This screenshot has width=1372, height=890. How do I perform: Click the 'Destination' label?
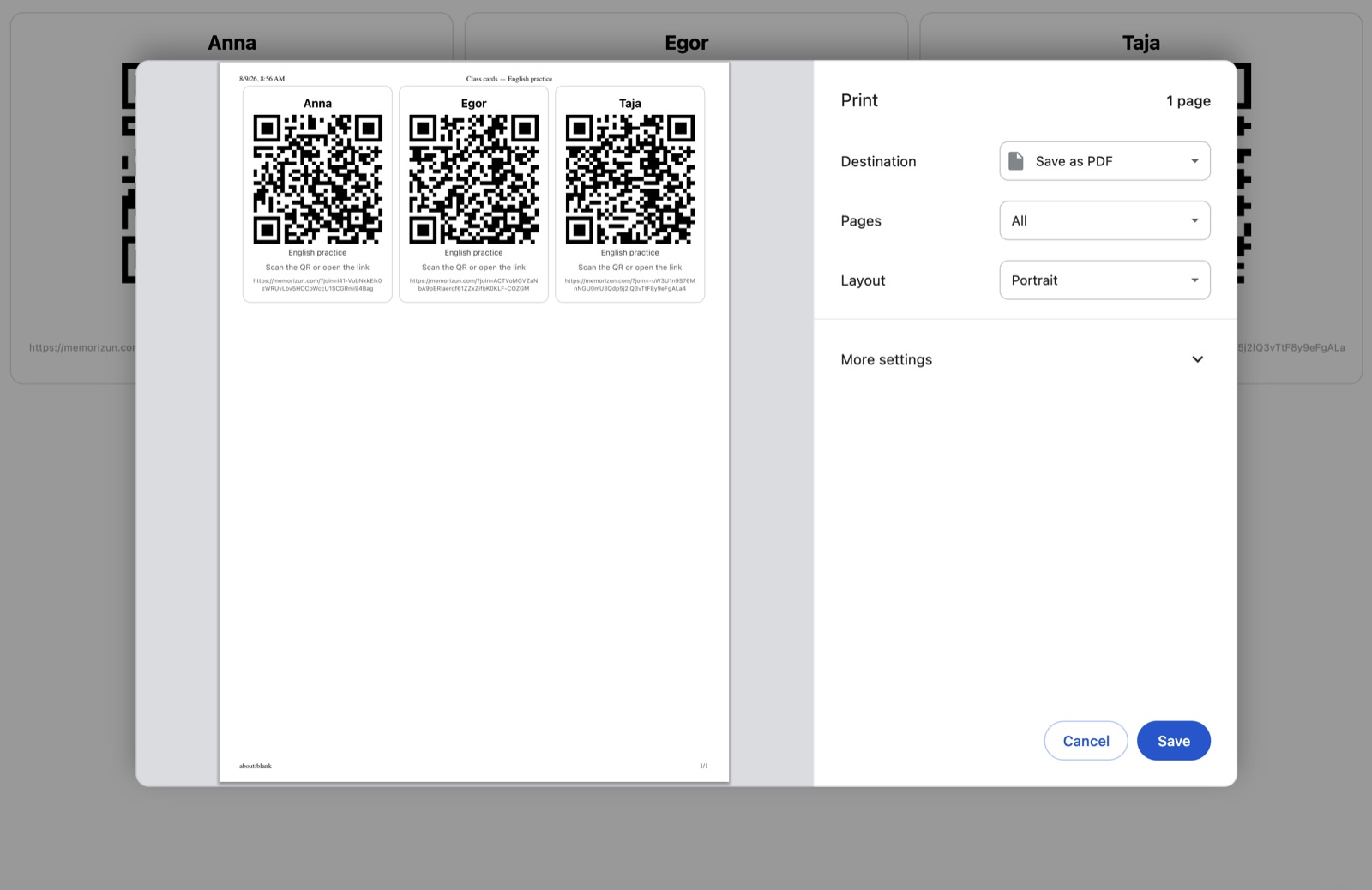(878, 161)
